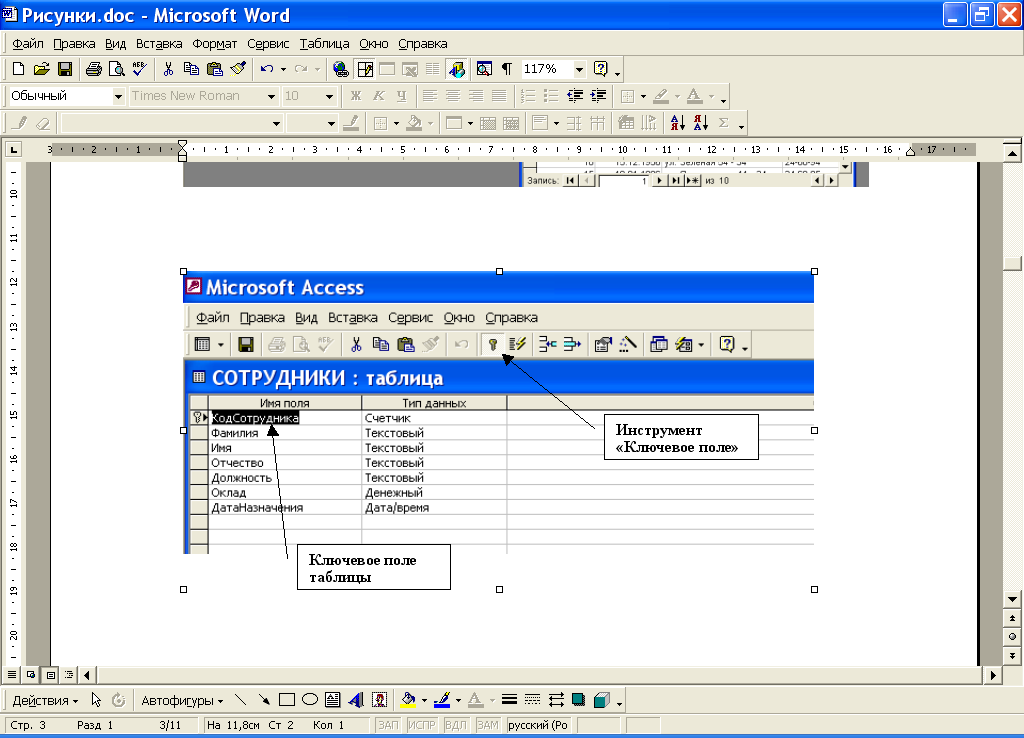Open line color dropdown arrow
Image resolution: width=1024 pixels, height=738 pixels.
[458, 701]
